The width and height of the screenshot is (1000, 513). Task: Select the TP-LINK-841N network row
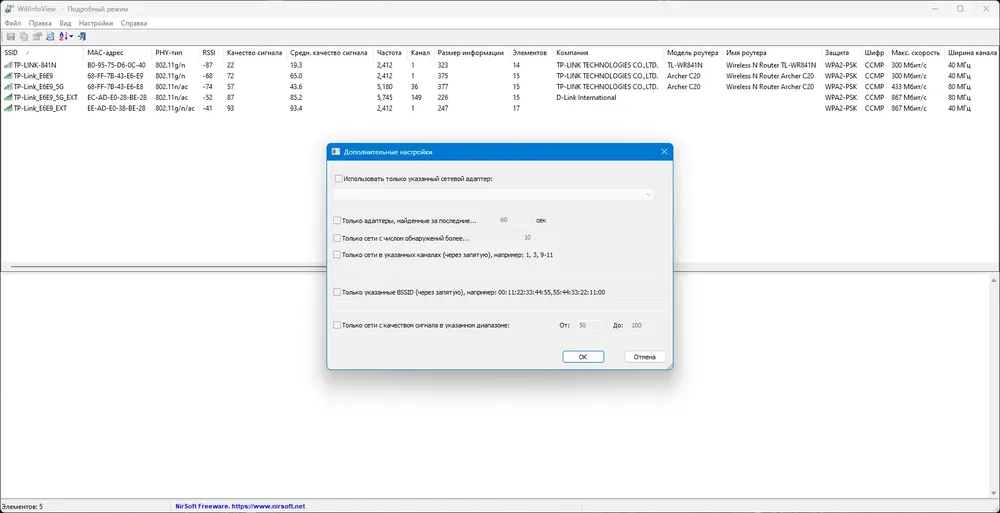[x=499, y=65]
